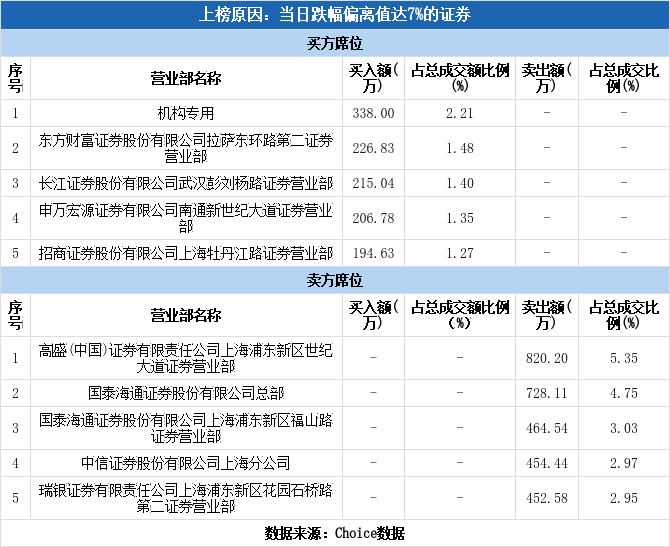The width and height of the screenshot is (670, 547).
Task: Click buy amount 194.63
Action: click(373, 253)
